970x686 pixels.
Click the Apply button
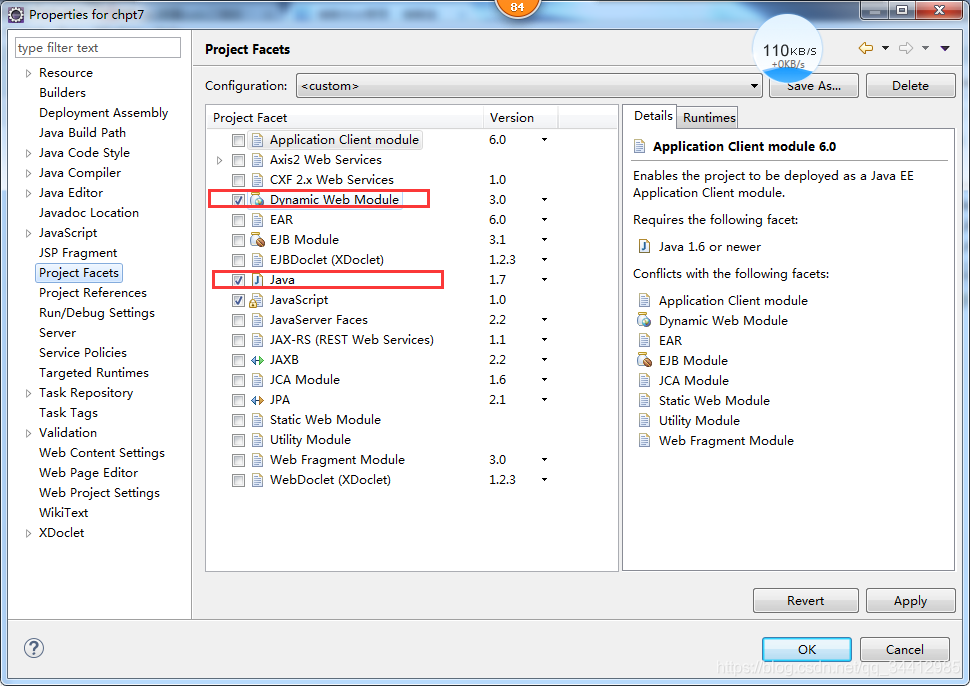coord(911,601)
